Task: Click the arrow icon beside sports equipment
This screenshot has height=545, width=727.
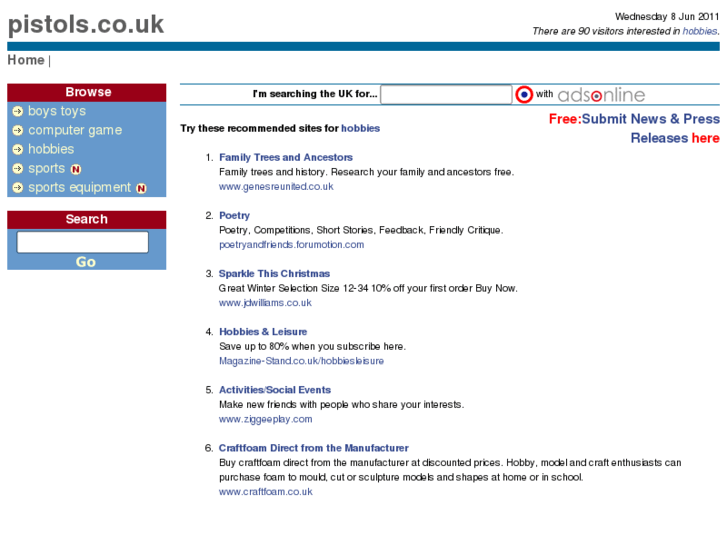Action: 18,187
